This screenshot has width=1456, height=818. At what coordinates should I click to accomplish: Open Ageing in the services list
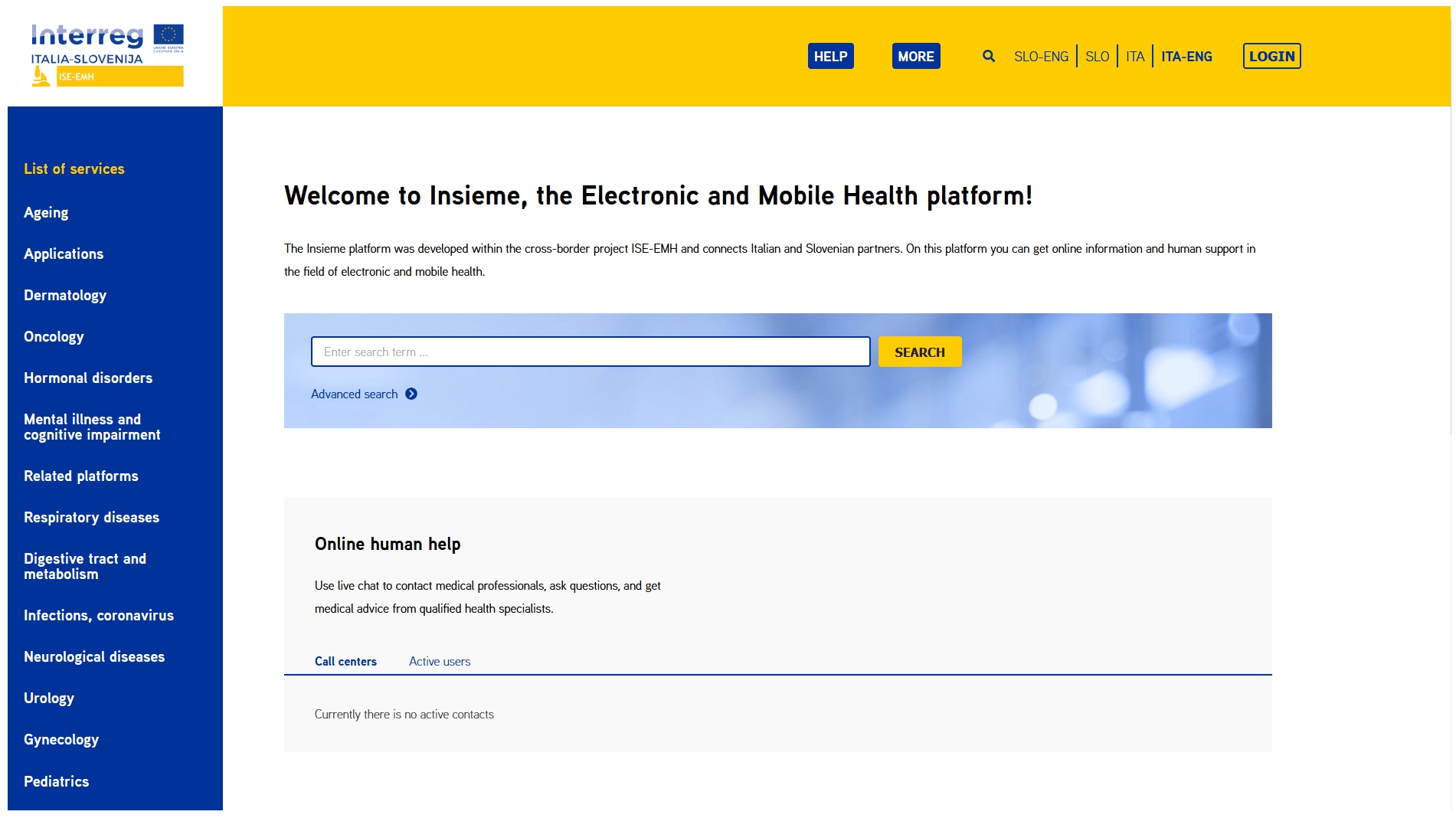[46, 212]
